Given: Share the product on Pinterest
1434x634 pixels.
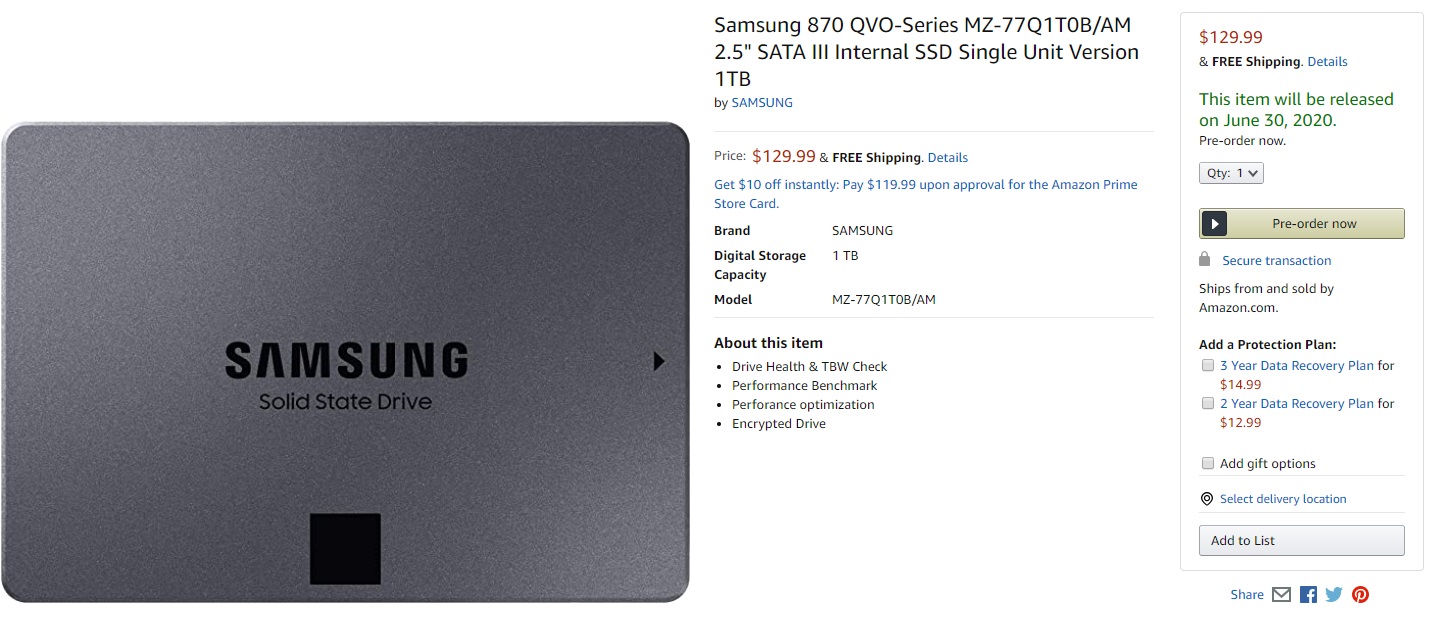Looking at the screenshot, I should tap(1360, 594).
